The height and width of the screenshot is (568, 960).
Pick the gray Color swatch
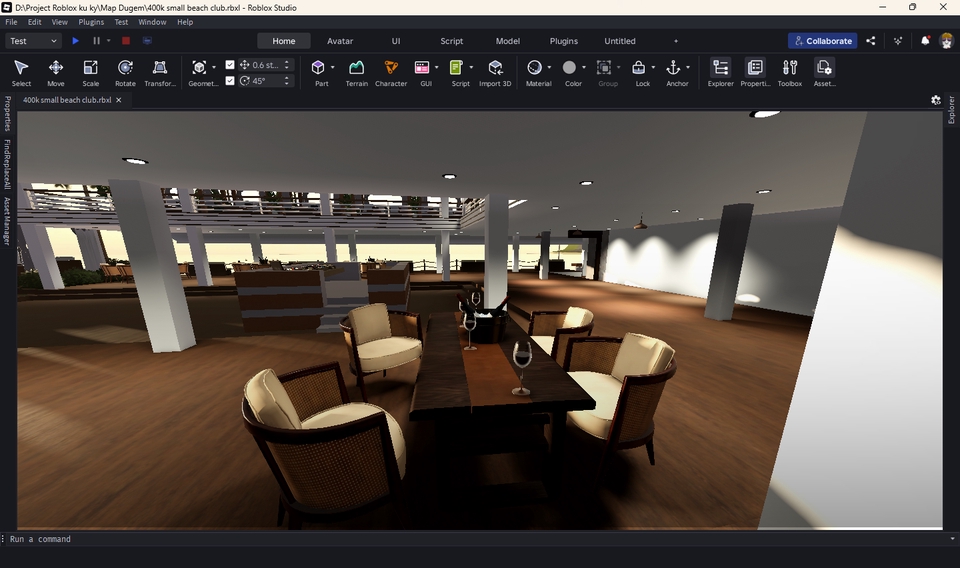pos(569,68)
